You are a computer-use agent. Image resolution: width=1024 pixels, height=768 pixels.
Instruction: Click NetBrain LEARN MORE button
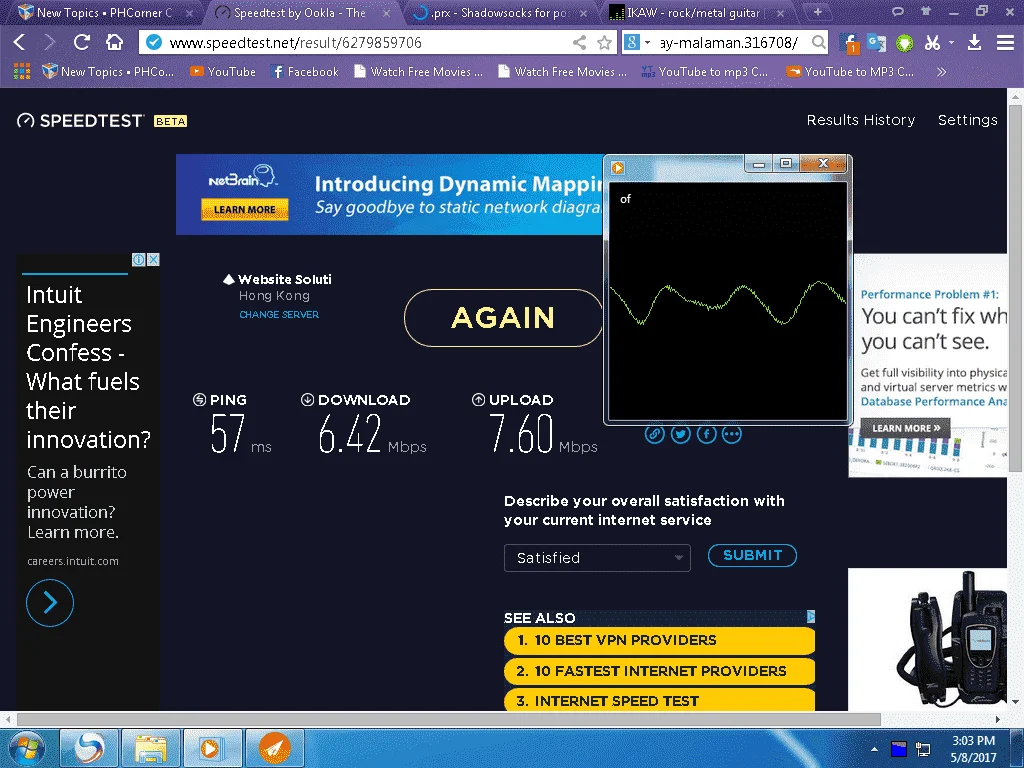[x=244, y=209]
